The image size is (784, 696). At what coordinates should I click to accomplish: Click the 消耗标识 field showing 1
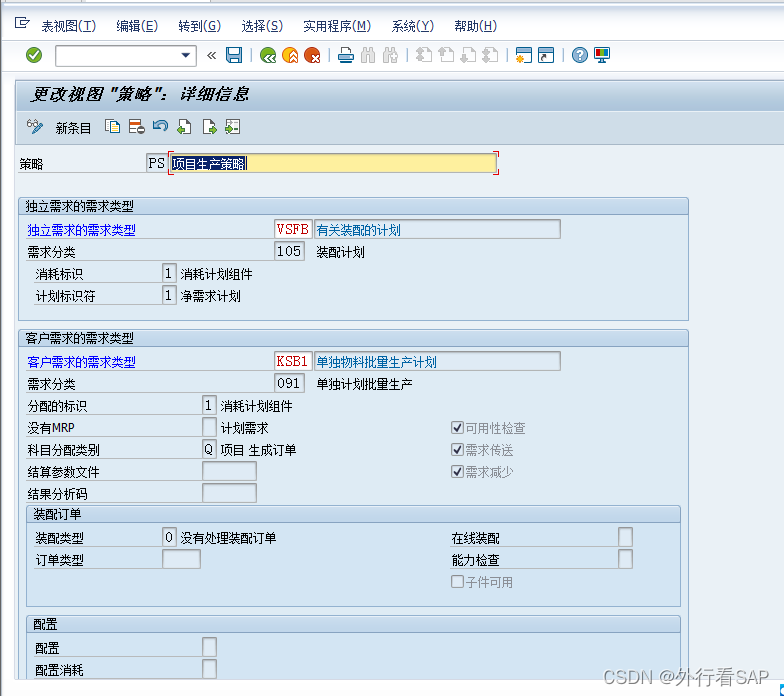click(x=169, y=273)
